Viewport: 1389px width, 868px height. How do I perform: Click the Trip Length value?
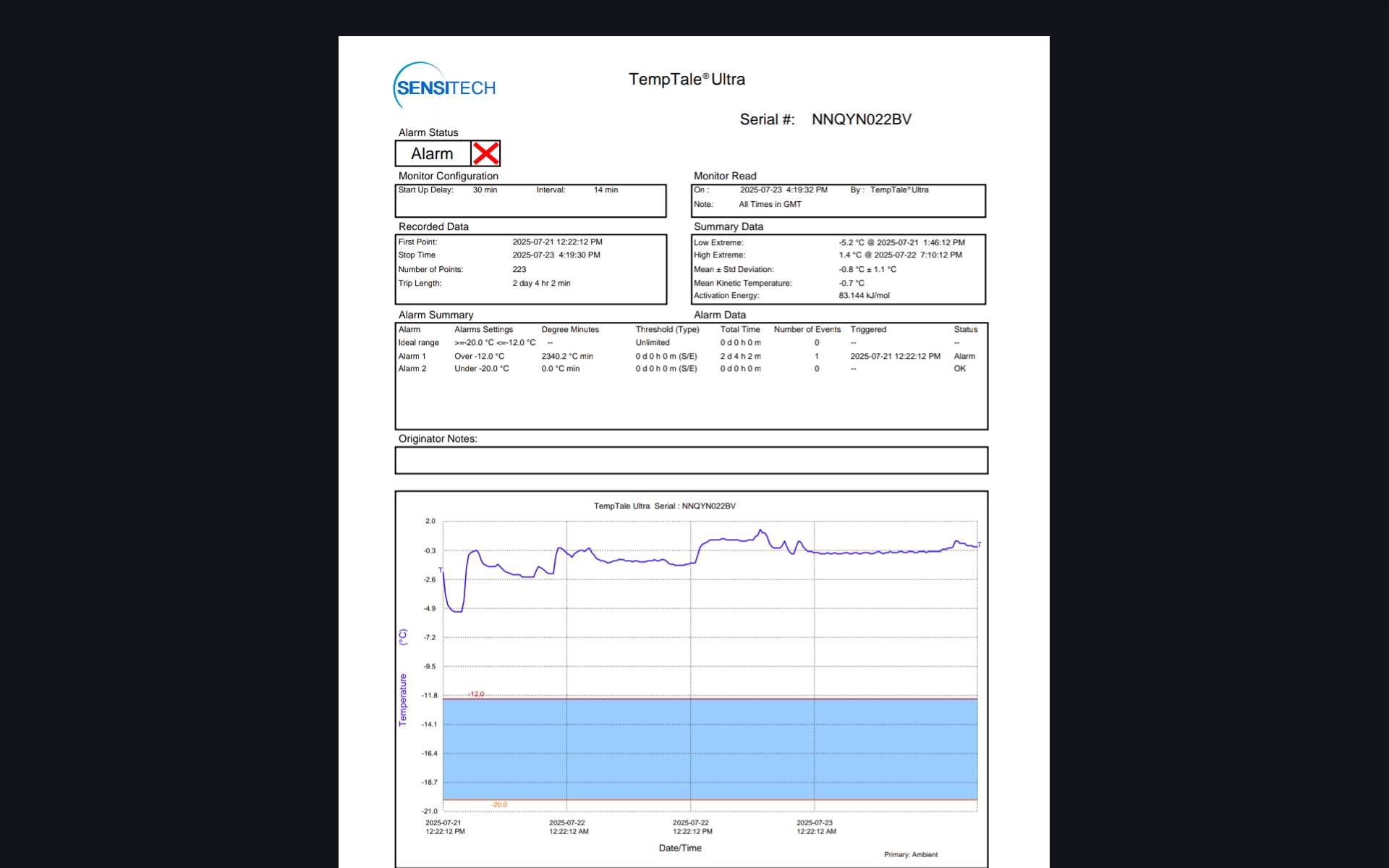[541, 283]
